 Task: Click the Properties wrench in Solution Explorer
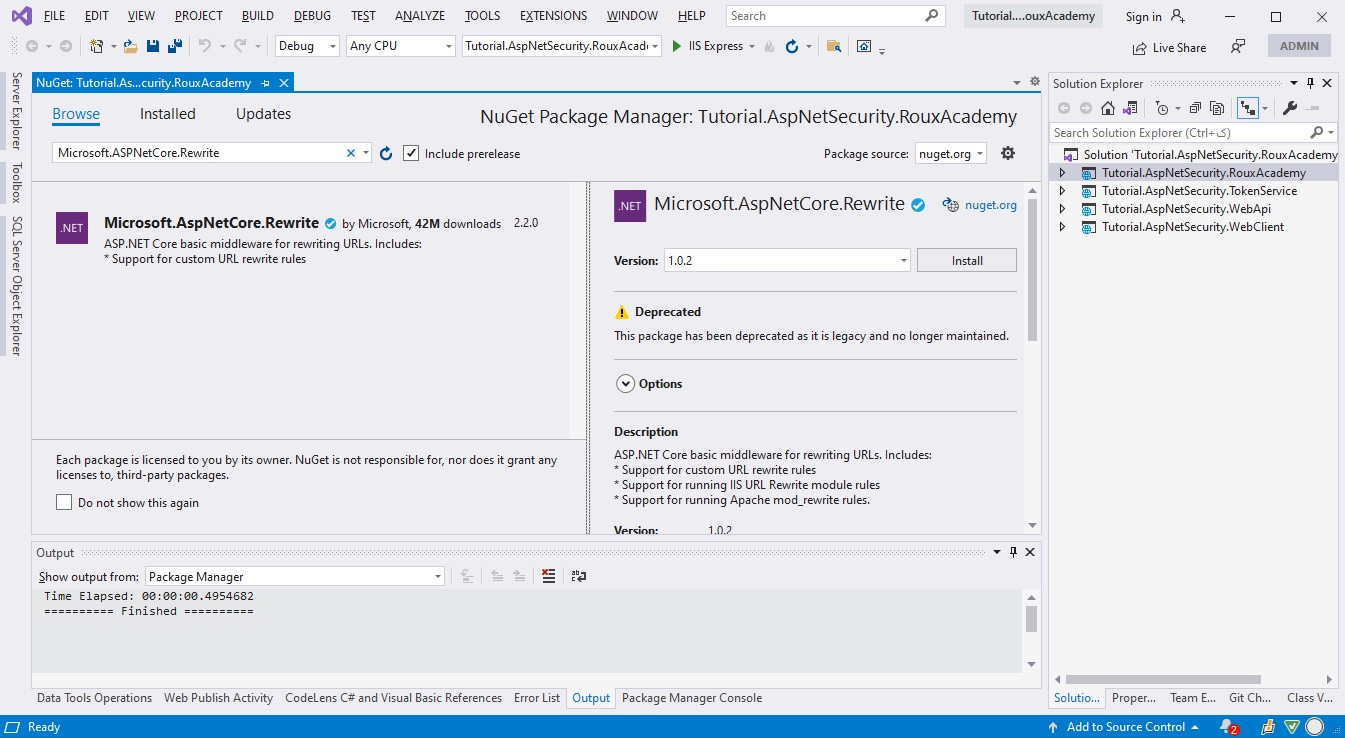(x=1289, y=107)
